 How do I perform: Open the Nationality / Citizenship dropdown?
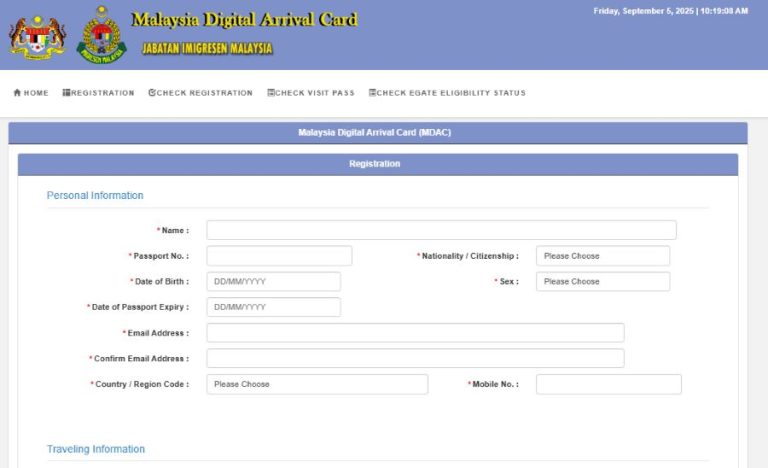pos(603,256)
